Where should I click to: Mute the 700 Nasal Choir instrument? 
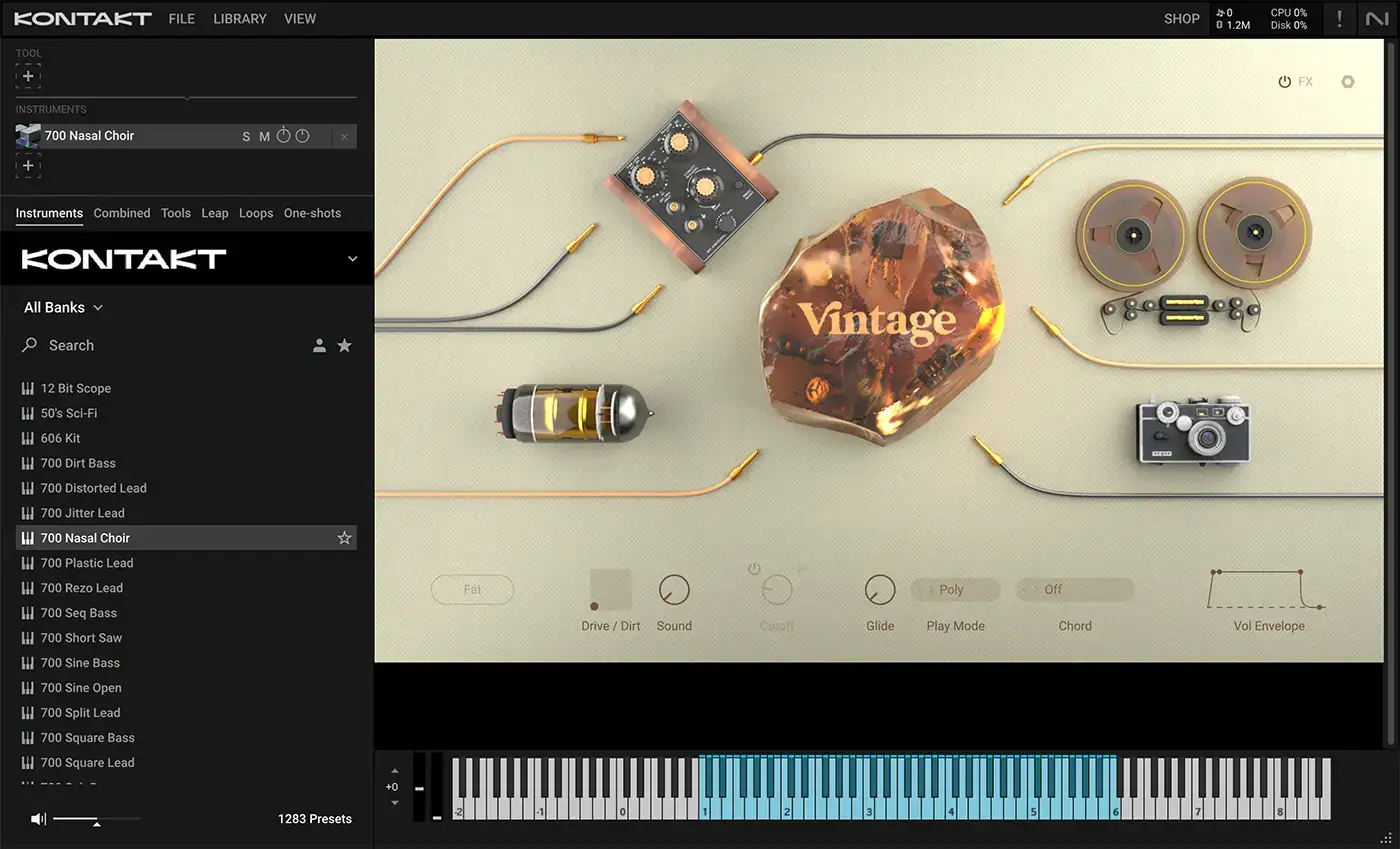pos(264,137)
